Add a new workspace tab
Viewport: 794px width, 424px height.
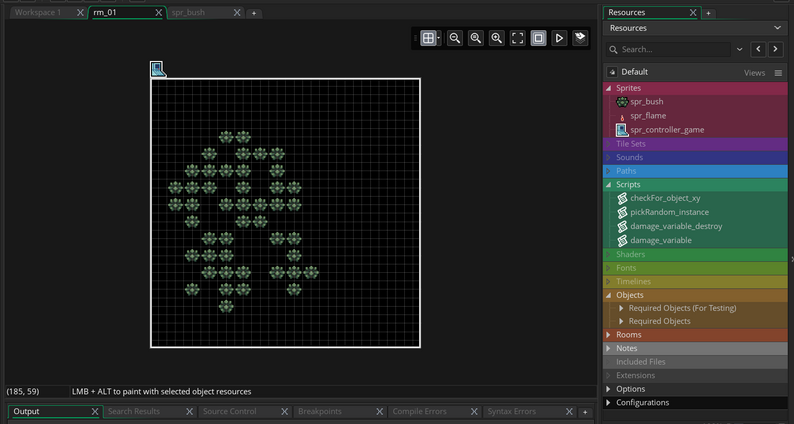pos(254,13)
